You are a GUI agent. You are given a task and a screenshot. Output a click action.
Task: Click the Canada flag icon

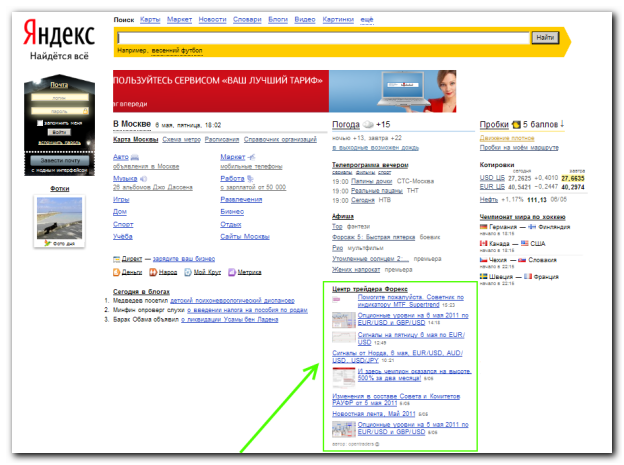(484, 244)
